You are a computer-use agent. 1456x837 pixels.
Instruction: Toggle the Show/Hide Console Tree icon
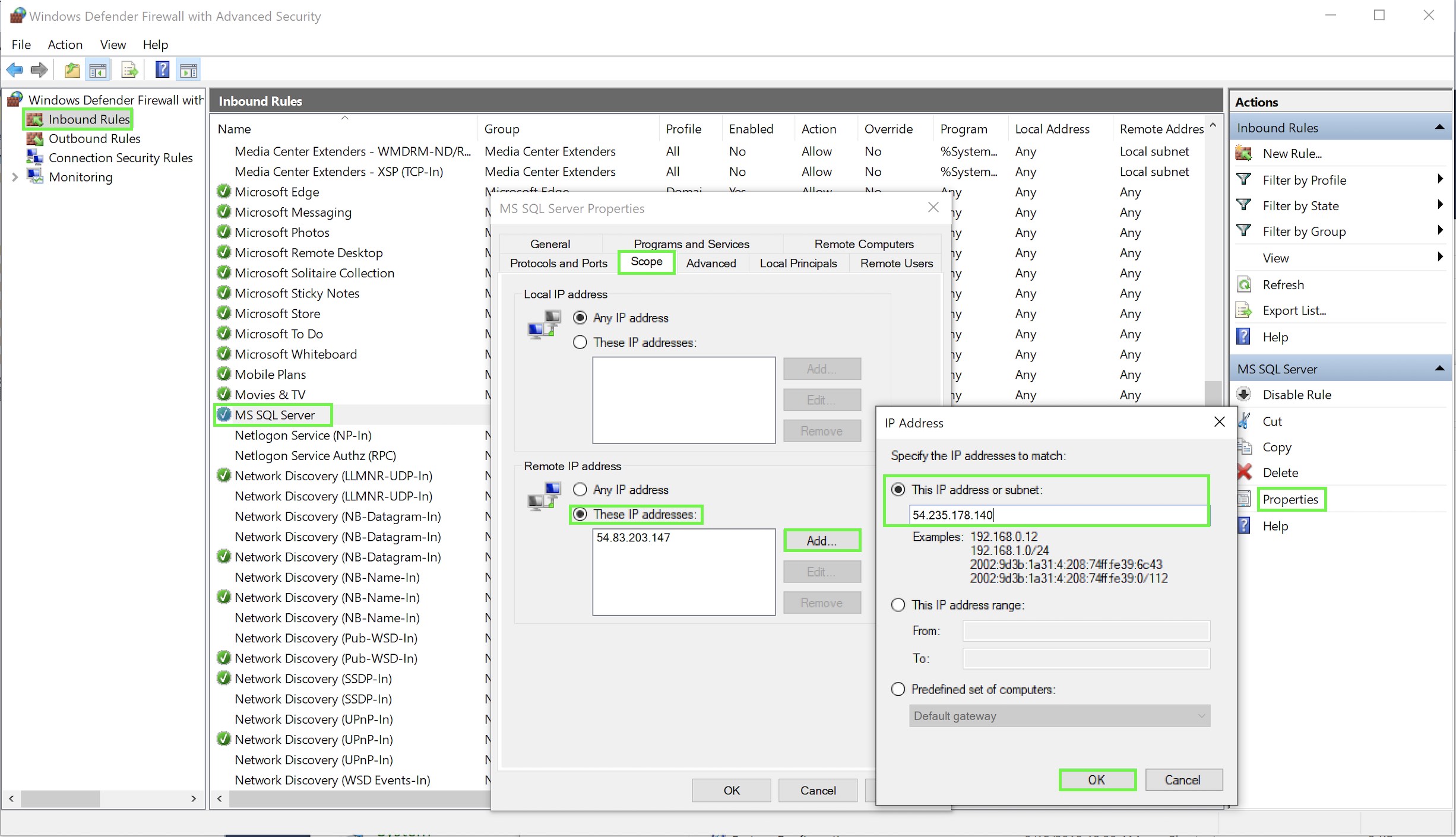[99, 69]
